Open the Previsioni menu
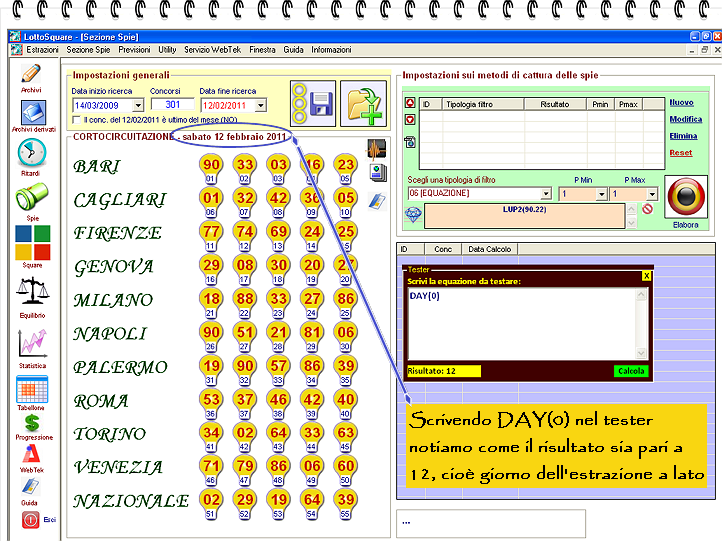722x541 pixels. pos(134,49)
